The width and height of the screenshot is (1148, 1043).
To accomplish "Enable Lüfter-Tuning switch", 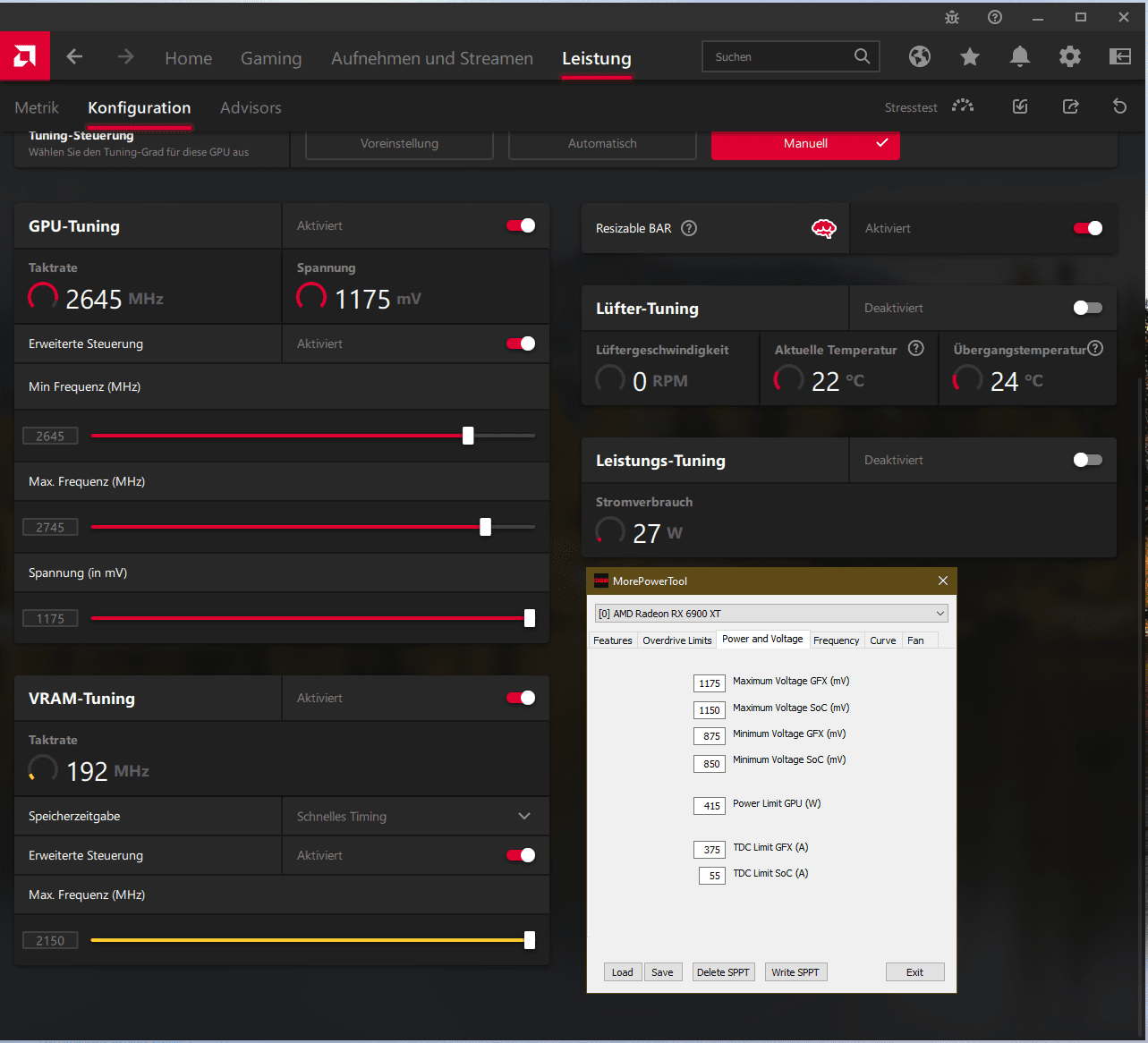I will tap(1088, 308).
